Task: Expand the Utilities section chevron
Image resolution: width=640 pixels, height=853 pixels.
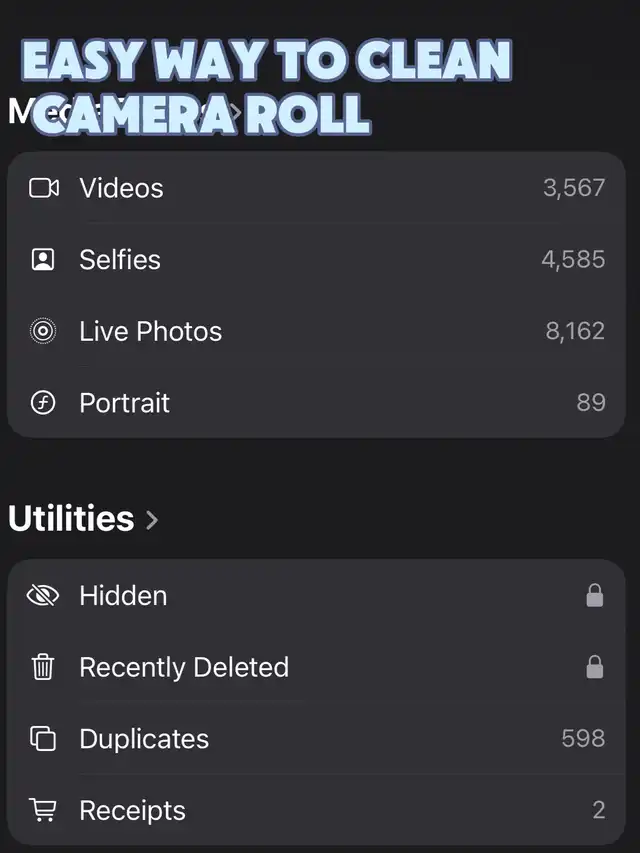Action: click(152, 520)
